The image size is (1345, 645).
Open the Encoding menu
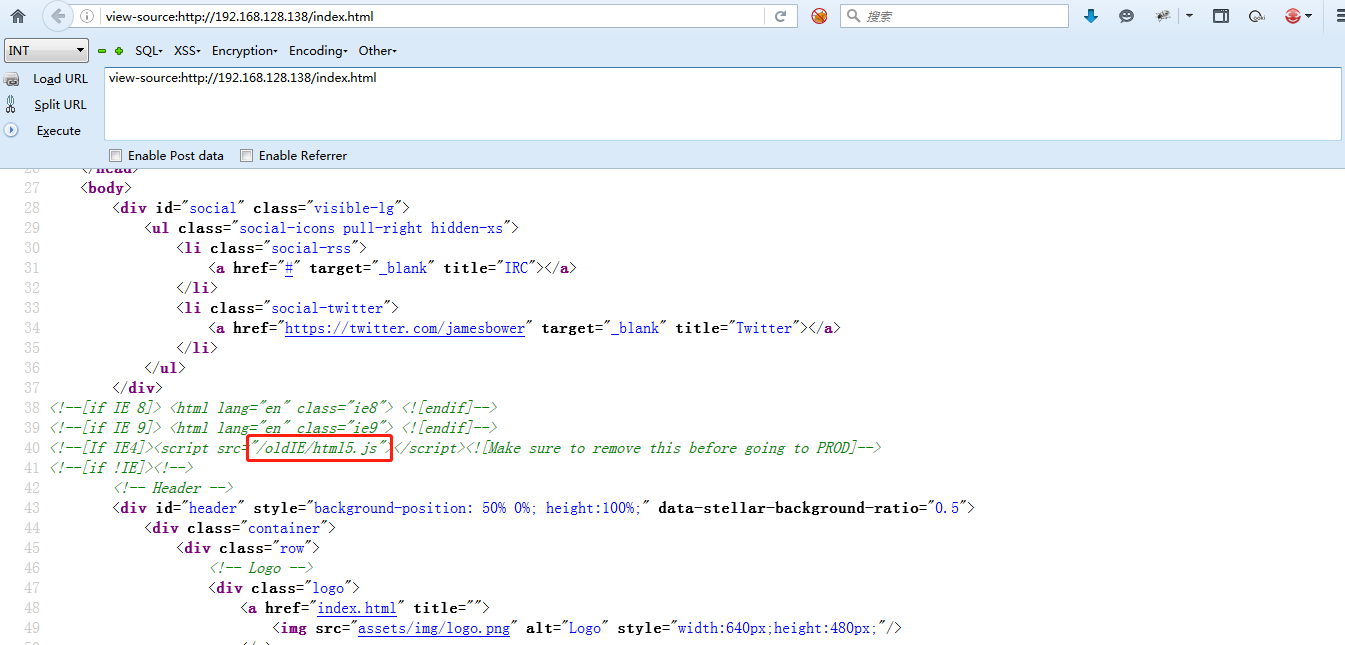coord(318,51)
